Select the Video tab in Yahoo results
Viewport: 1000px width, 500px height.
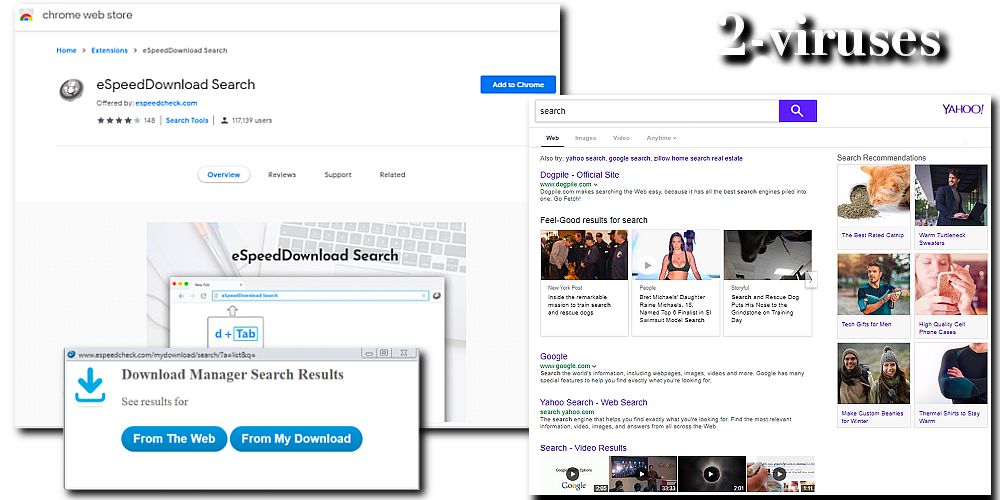click(621, 138)
